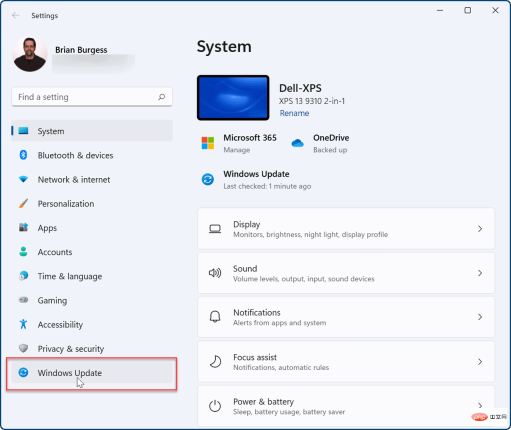Expand Sound row chevron
This screenshot has width=511, height=430.
tap(480, 273)
